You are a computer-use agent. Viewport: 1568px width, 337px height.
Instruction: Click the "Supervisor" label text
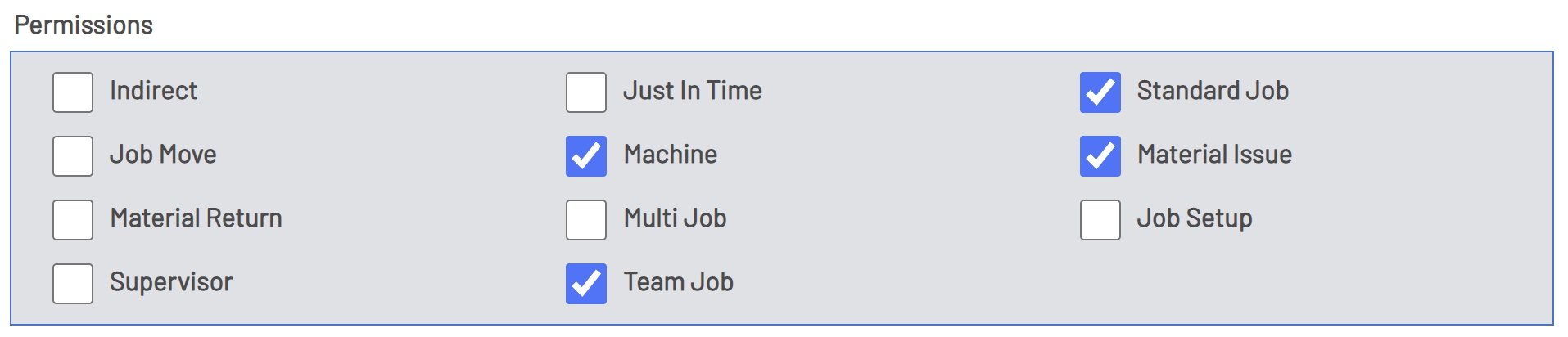[171, 282]
